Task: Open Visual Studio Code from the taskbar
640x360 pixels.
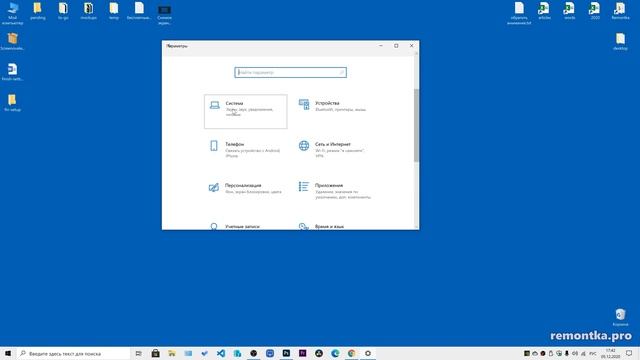Action: 221,353
